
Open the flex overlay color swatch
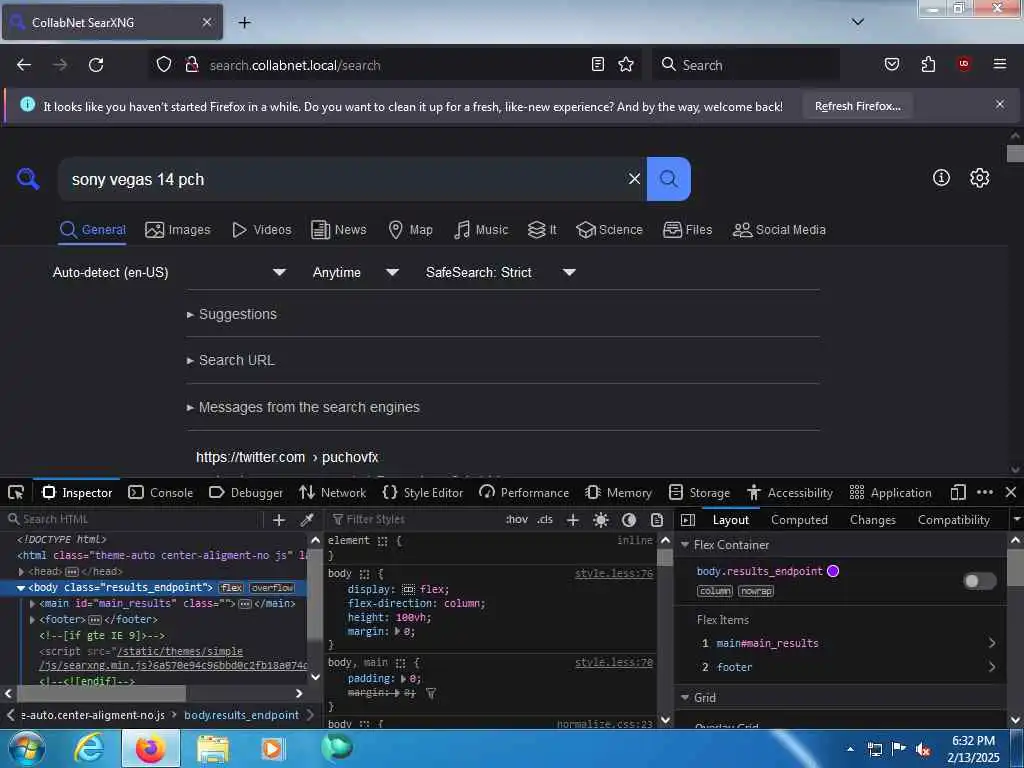point(833,571)
